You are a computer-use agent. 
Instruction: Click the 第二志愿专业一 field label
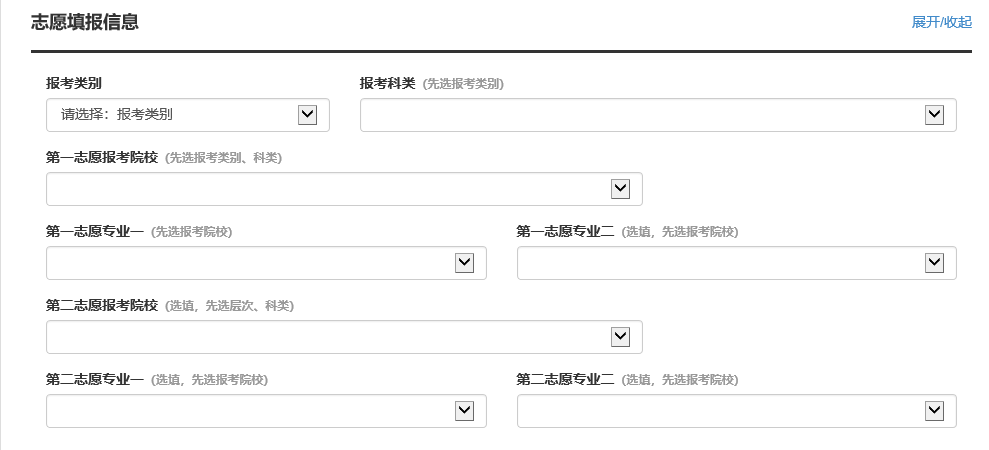[x=95, y=379]
